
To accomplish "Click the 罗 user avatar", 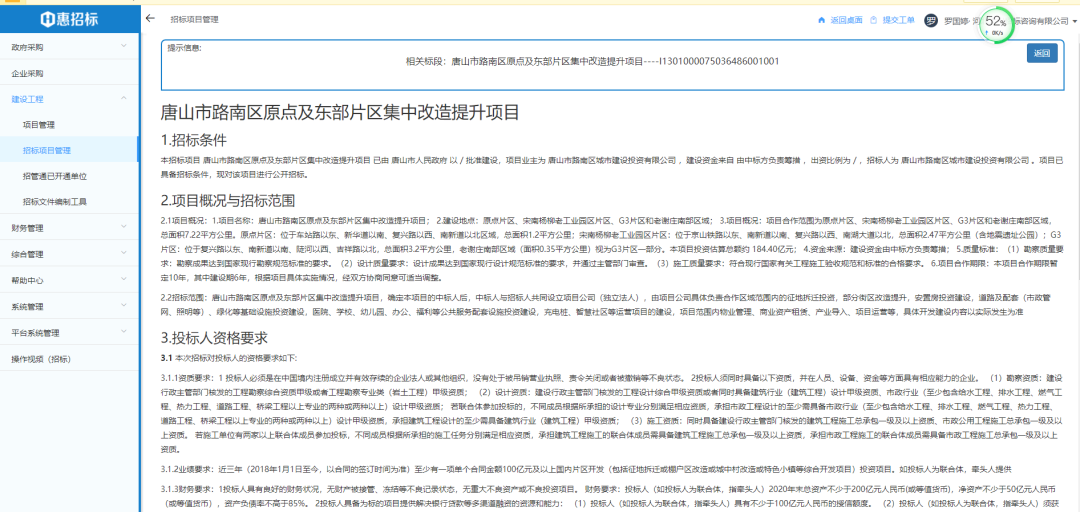I will pyautogui.click(x=931, y=20).
